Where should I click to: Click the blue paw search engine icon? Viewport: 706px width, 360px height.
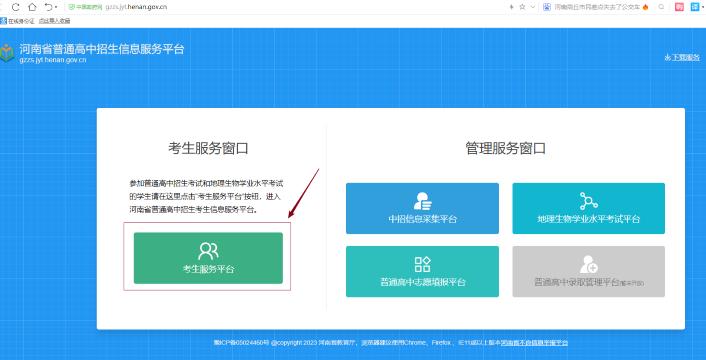pyautogui.click(x=547, y=7)
